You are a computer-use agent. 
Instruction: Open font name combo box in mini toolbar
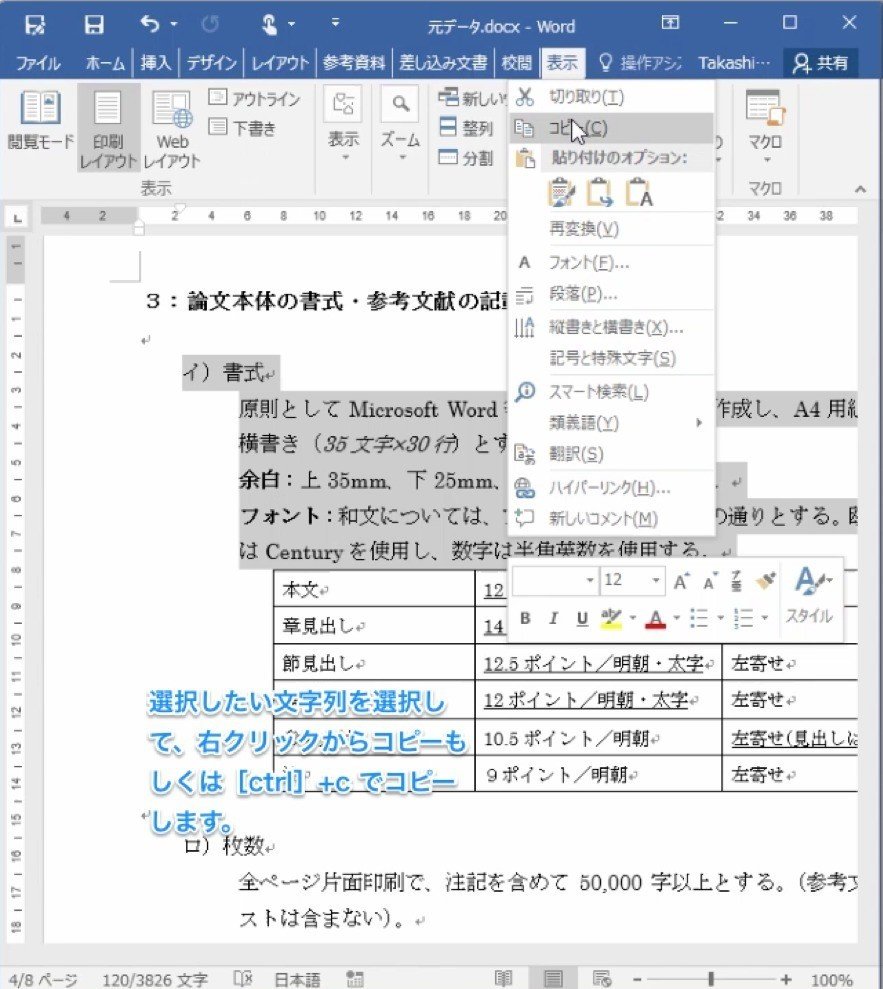coord(555,580)
